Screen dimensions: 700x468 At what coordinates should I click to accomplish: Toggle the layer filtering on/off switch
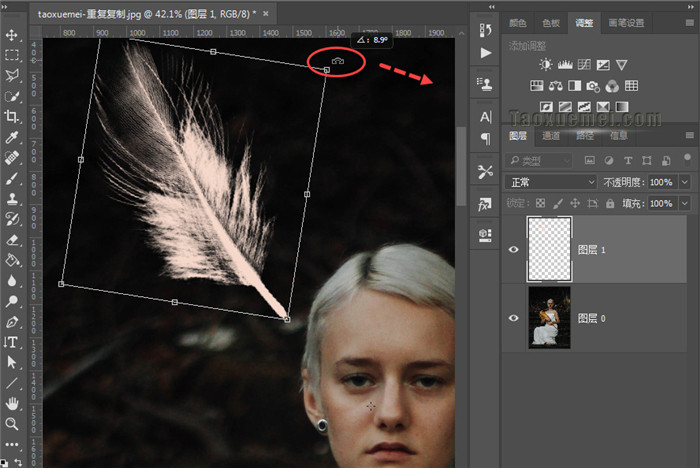pyautogui.click(x=687, y=160)
